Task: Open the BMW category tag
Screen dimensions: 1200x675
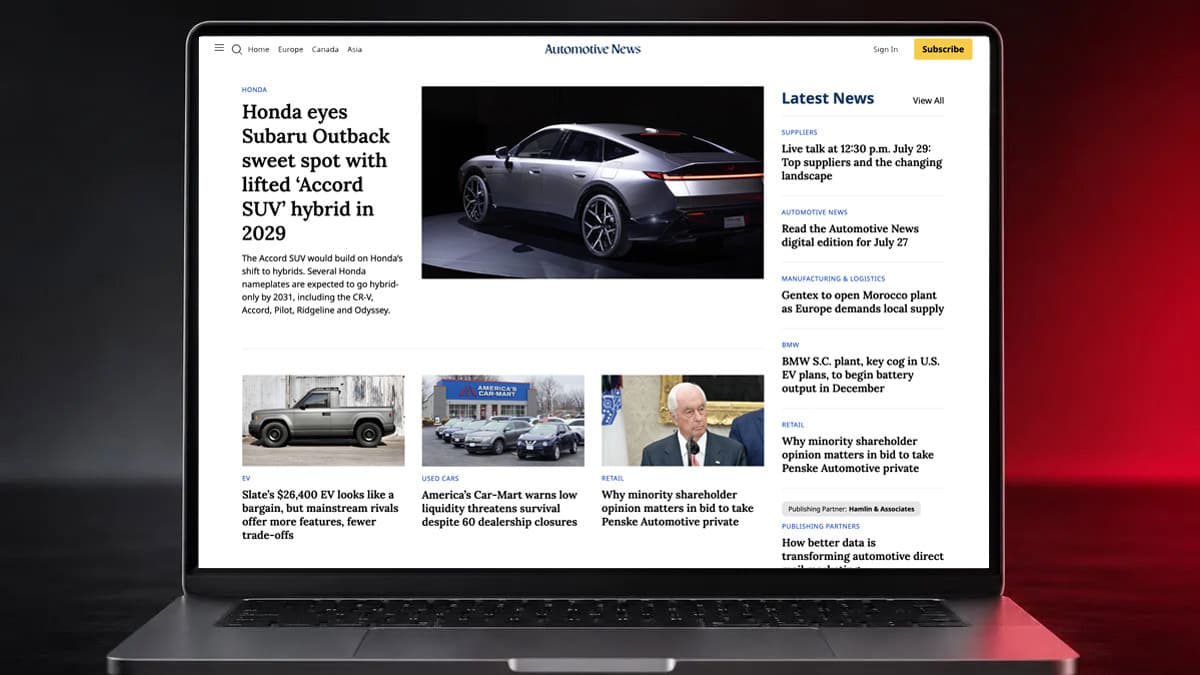Action: pyautogui.click(x=790, y=345)
